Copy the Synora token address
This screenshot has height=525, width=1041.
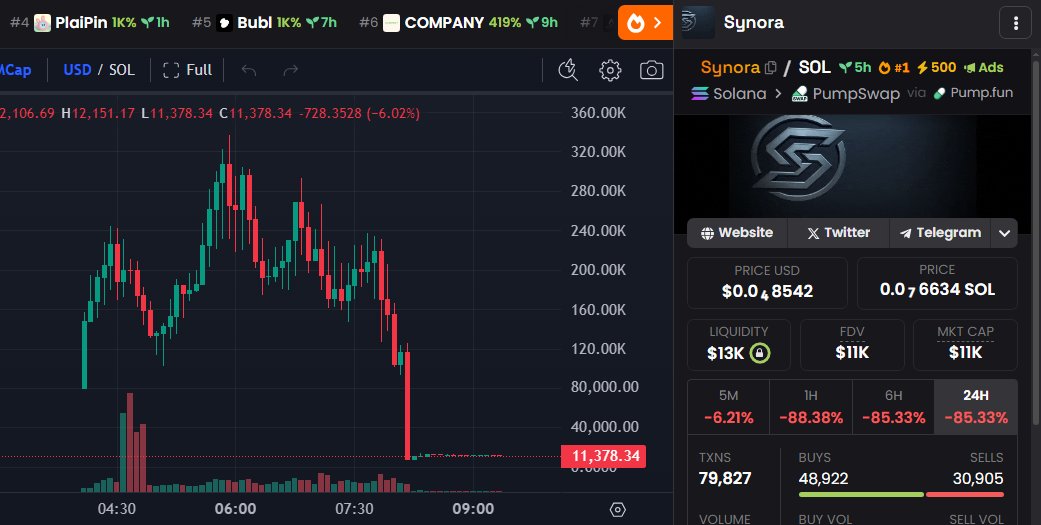coord(770,68)
